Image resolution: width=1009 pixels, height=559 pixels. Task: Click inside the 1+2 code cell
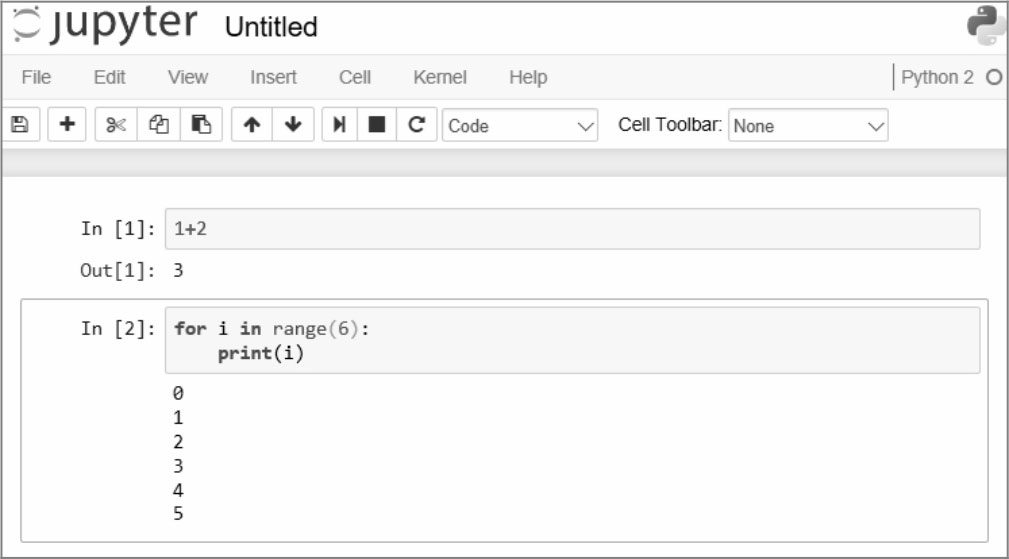(573, 228)
